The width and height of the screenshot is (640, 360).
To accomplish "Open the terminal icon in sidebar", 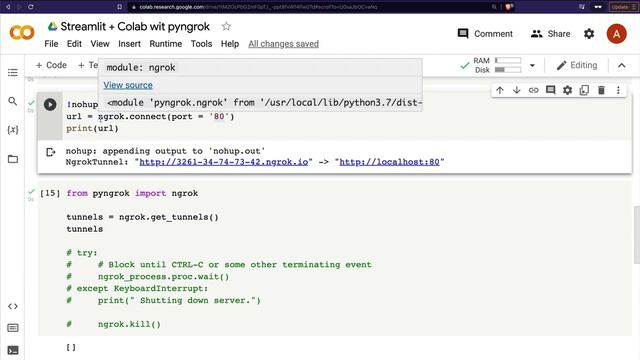I will (x=13, y=350).
